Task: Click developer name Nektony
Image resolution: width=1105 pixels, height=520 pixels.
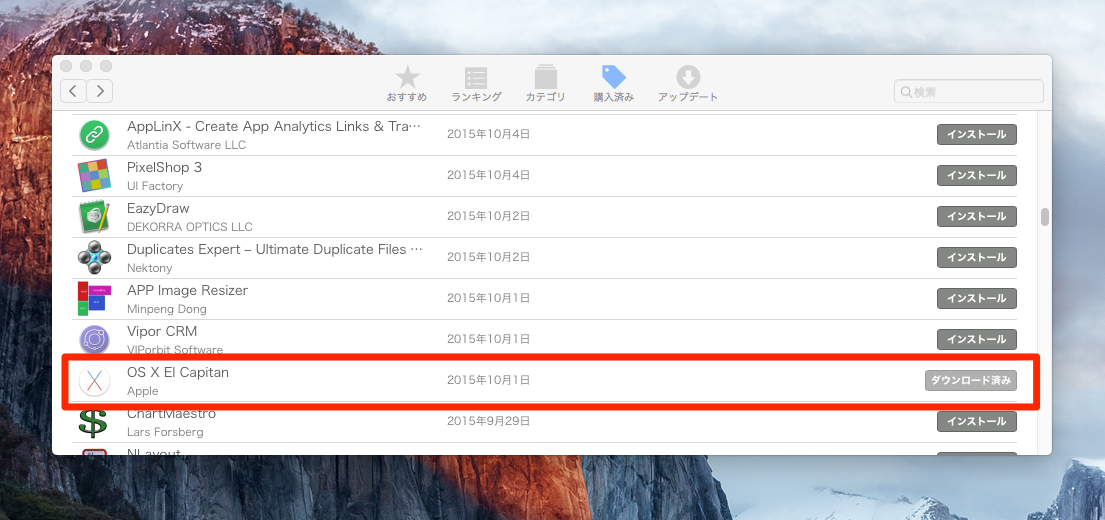Action: [149, 268]
